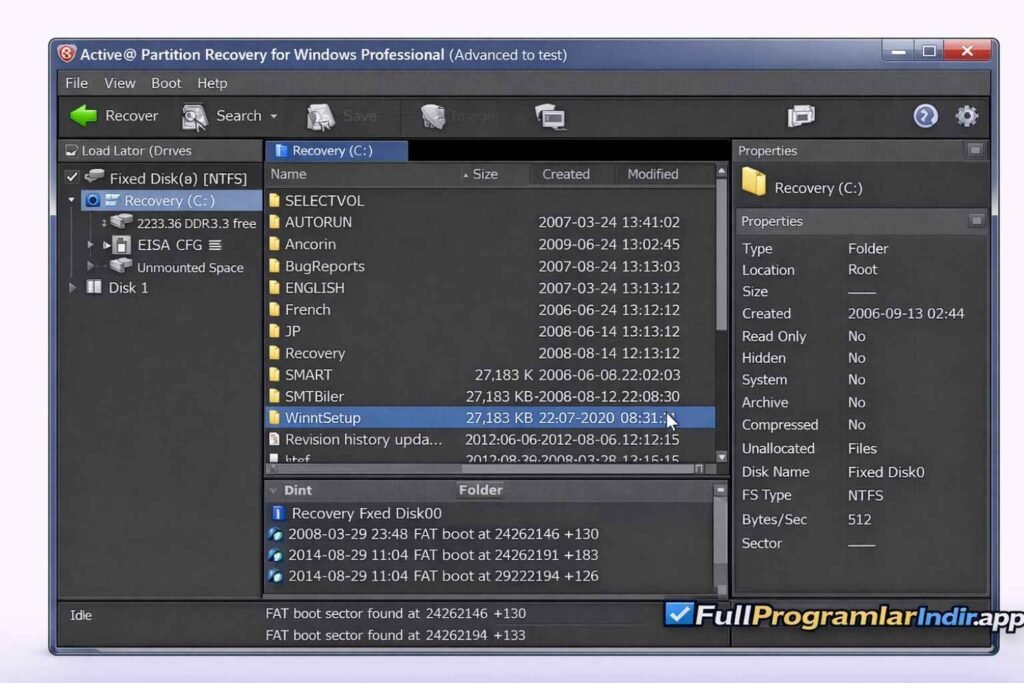Click the display icon next to Image tool
The width and height of the screenshot is (1024, 683).
point(550,116)
